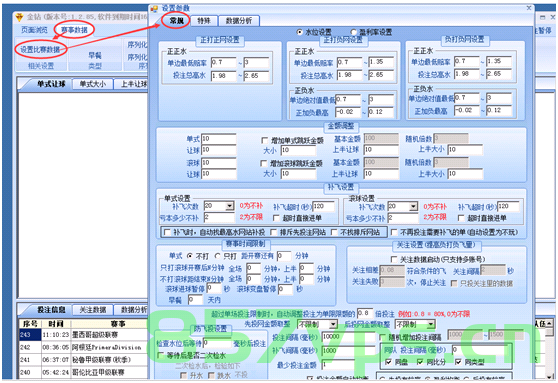The height and width of the screenshot is (383, 558).
Task: Switch to the 单式让球 tab in the main window
Action: (x=51, y=84)
